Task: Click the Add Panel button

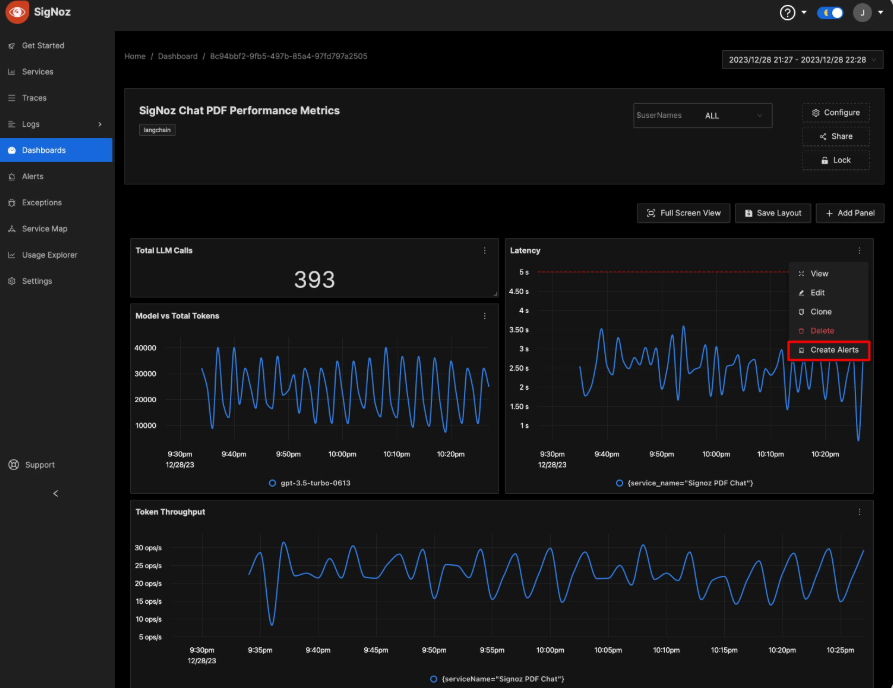Action: pyautogui.click(x=850, y=213)
